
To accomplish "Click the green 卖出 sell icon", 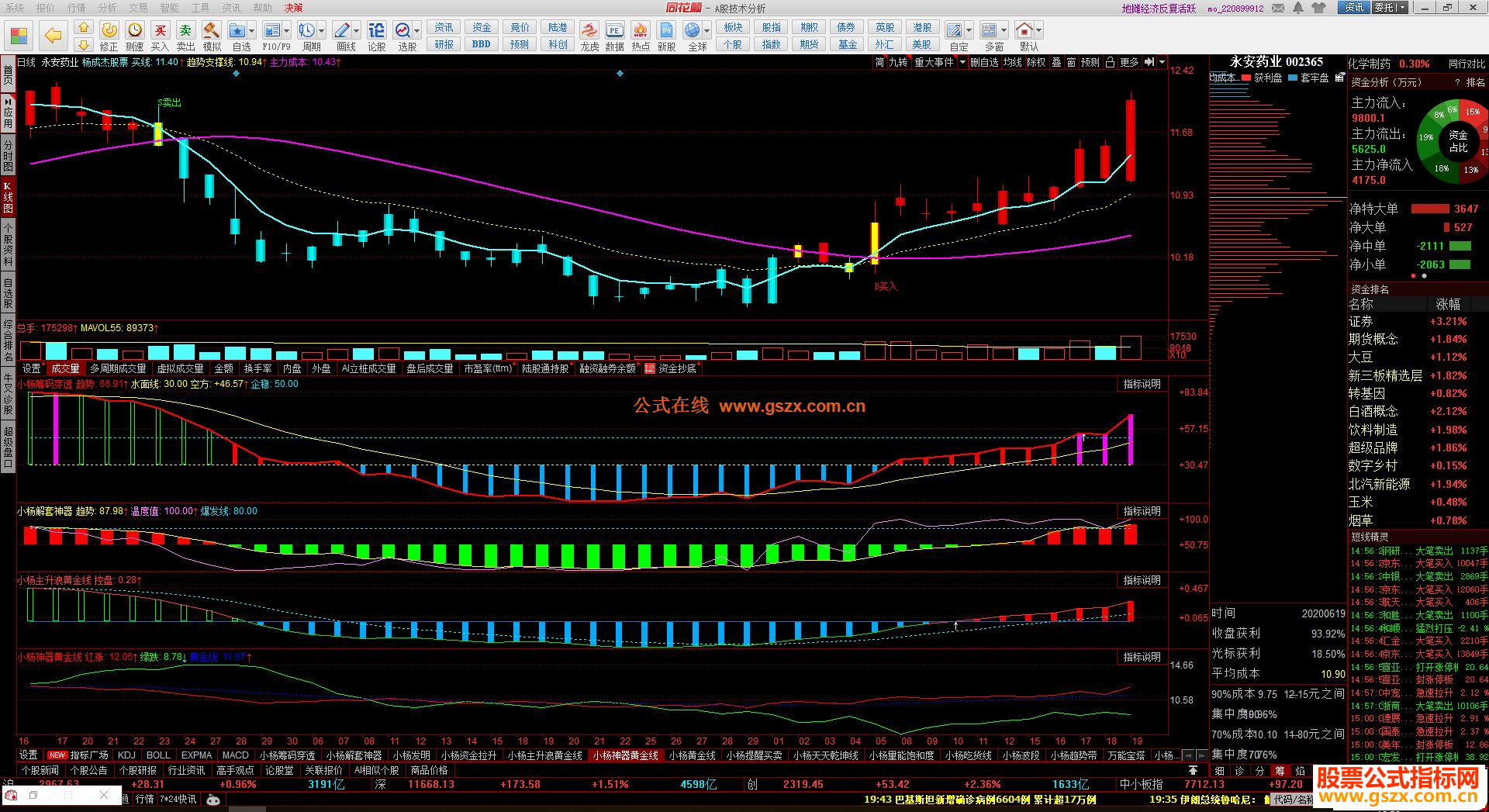I will coord(185,36).
